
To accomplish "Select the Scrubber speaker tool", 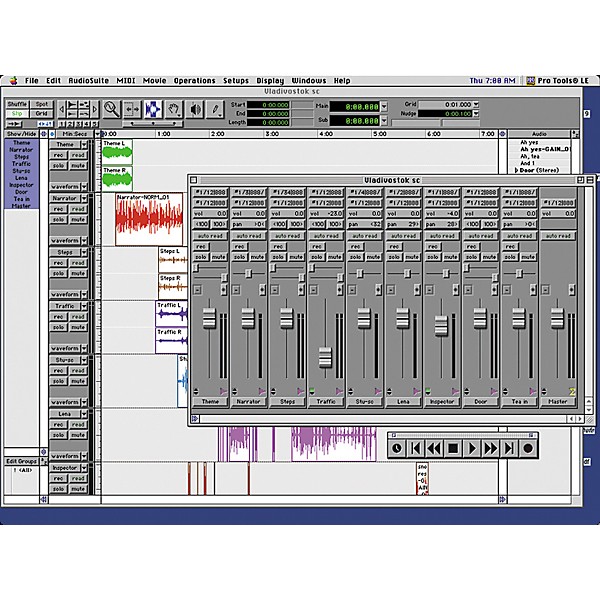I will click(x=195, y=109).
